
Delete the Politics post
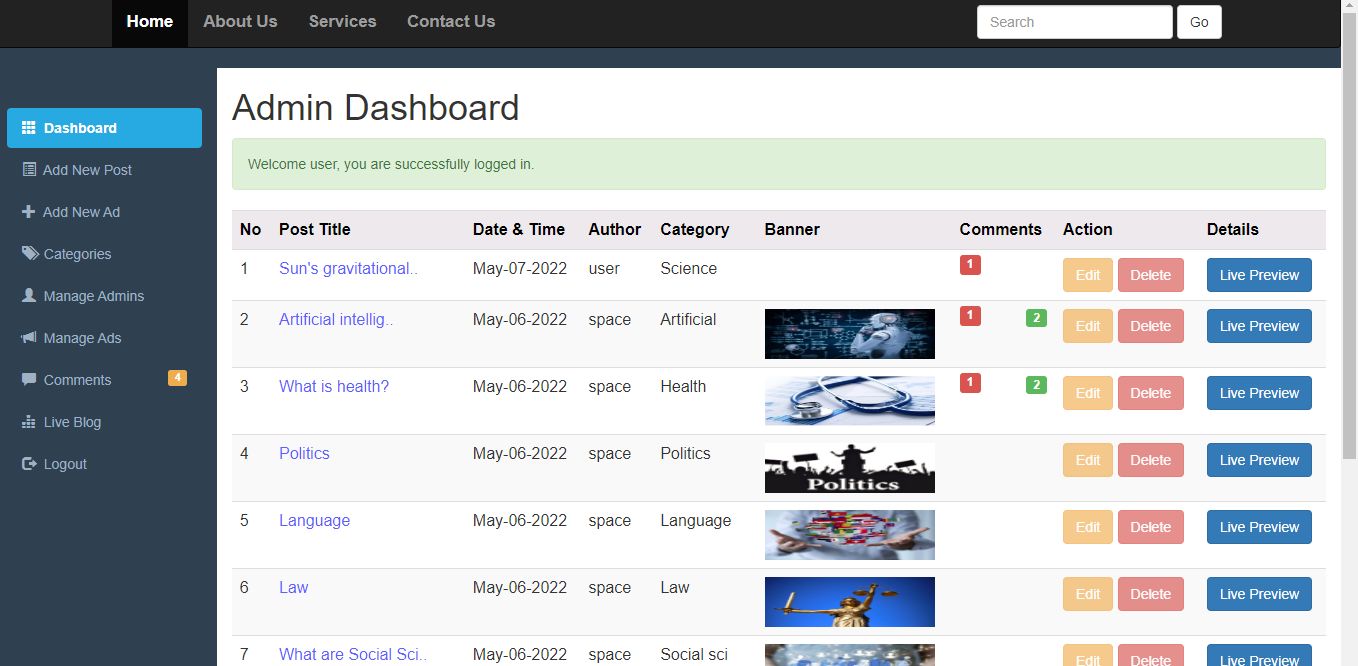coord(1150,460)
